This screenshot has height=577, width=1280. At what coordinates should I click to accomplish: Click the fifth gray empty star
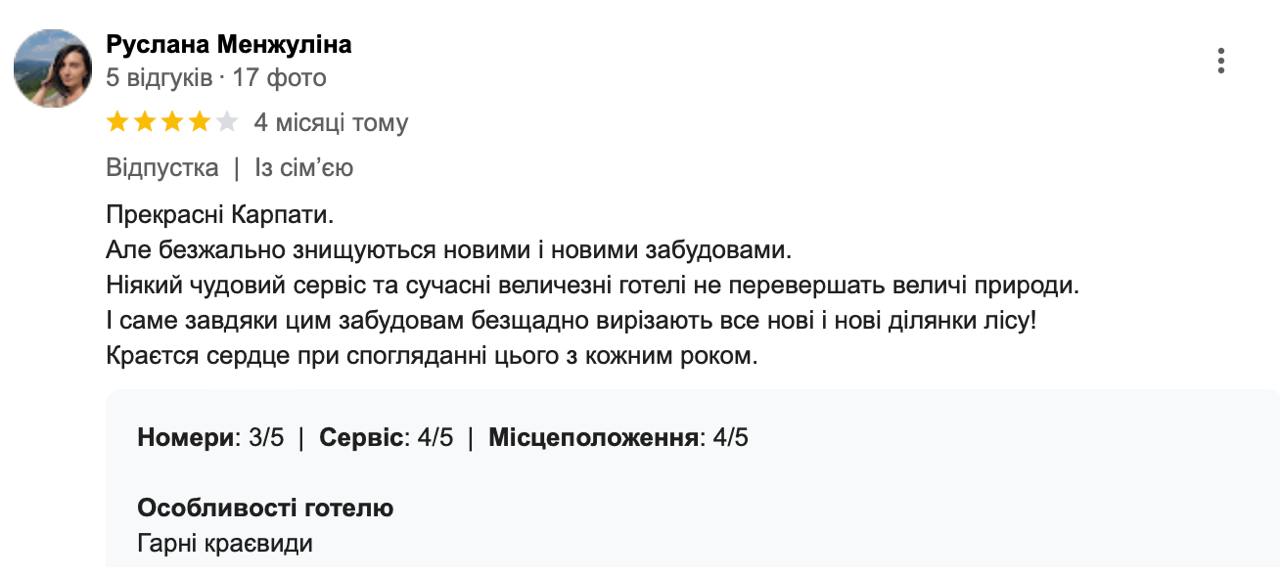point(227,123)
